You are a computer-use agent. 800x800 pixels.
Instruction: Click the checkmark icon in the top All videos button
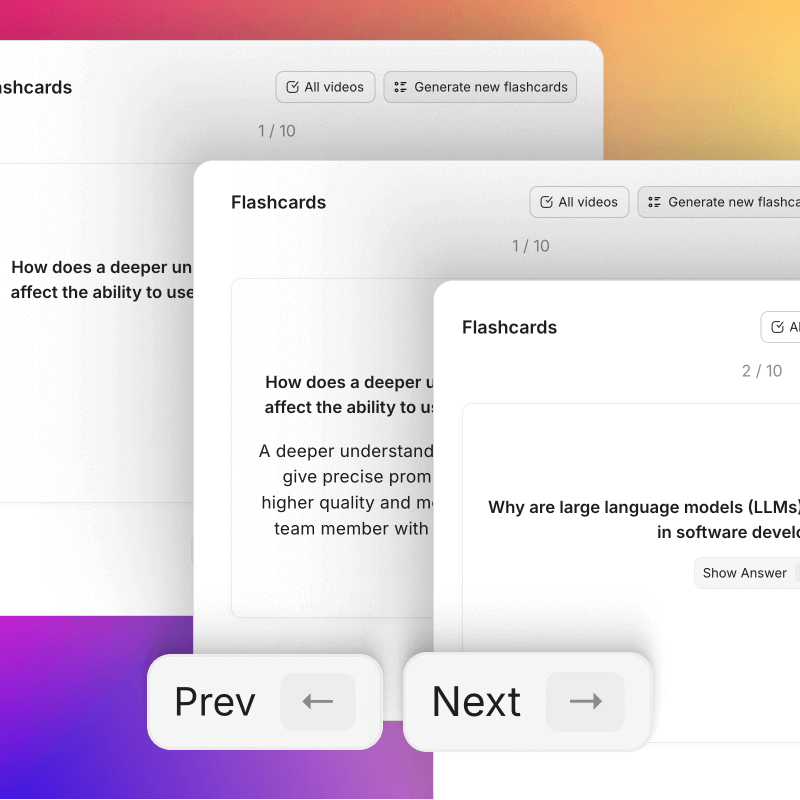(292, 87)
